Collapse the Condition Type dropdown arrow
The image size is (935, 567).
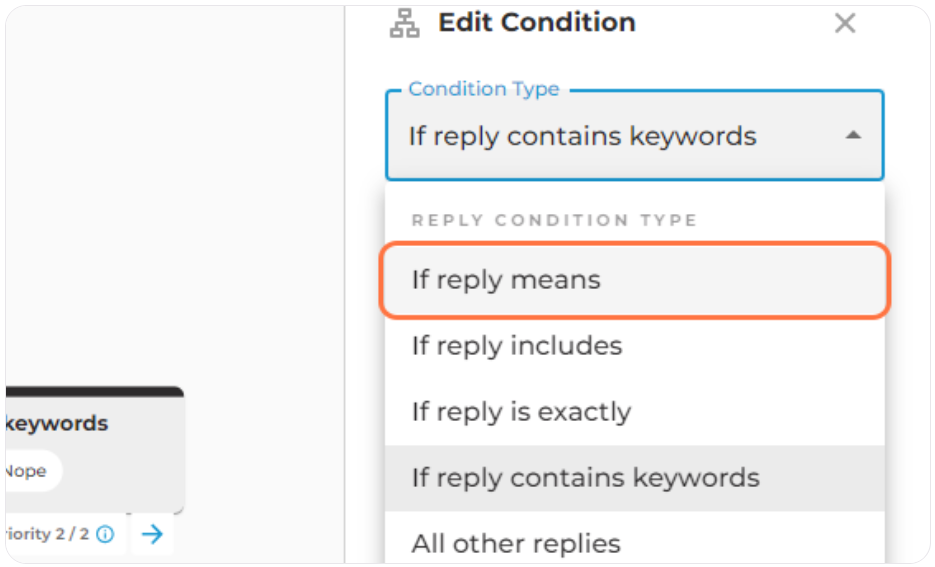853,135
